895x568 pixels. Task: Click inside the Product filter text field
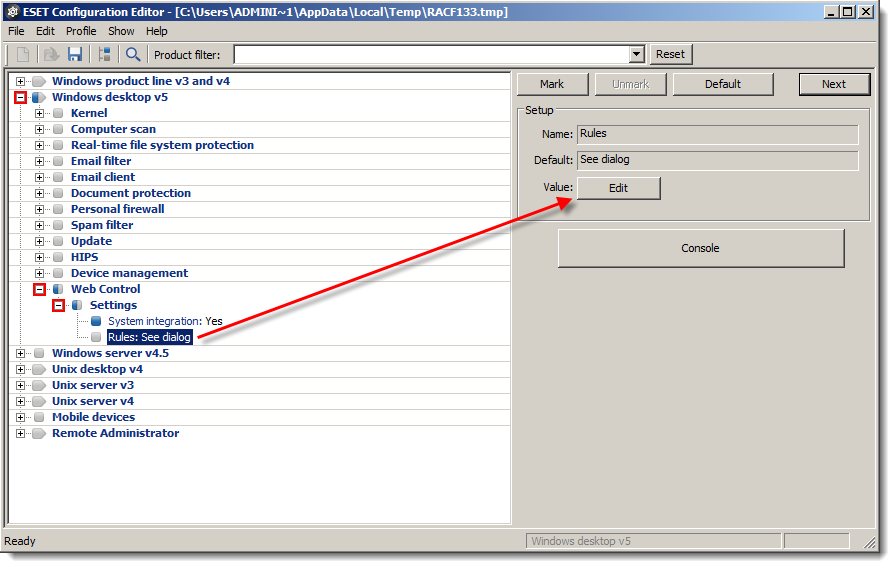pyautogui.click(x=430, y=54)
